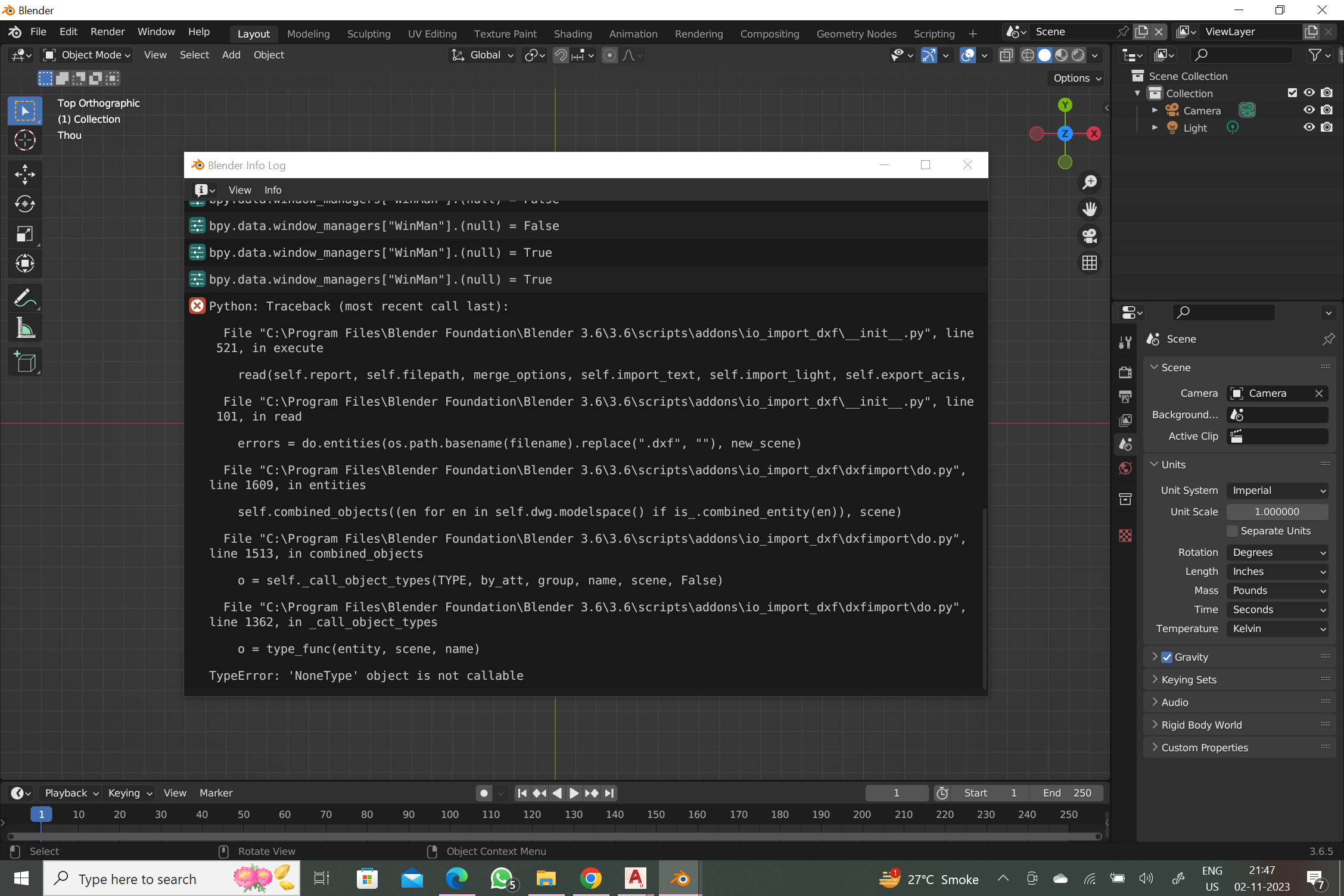Select the Rotate tool
Screen dimensions: 1344x896
click(25, 204)
